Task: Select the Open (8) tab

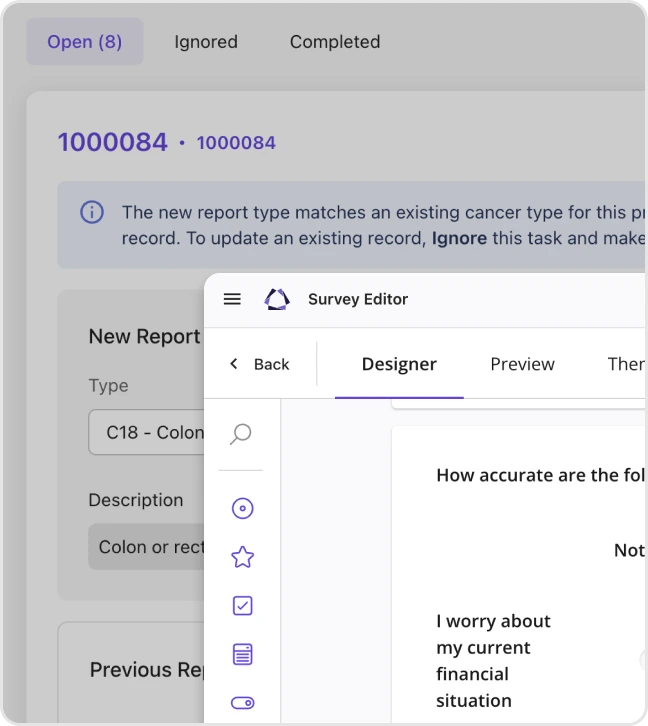Action: tap(85, 42)
